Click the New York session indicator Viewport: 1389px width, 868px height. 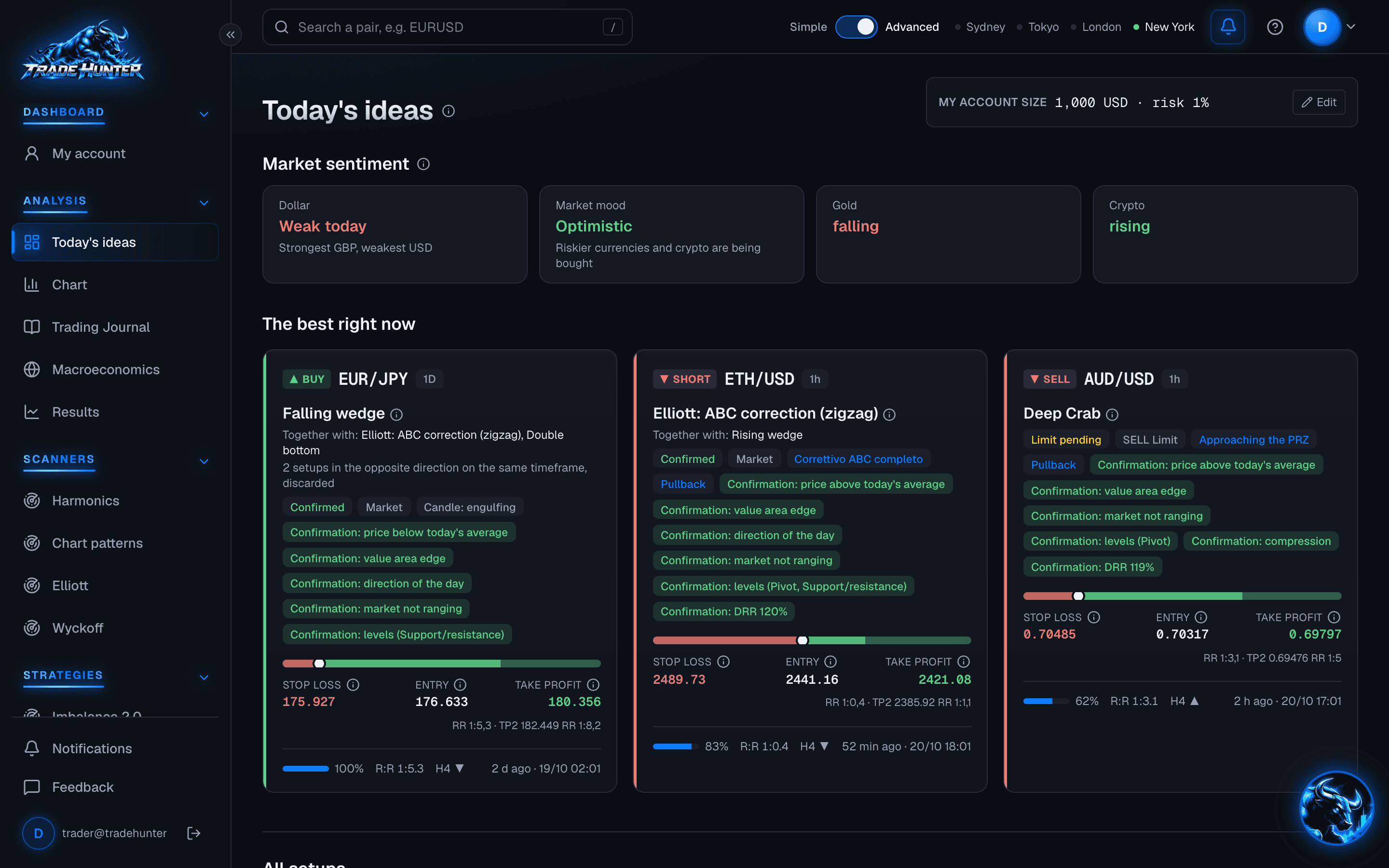point(1163,27)
